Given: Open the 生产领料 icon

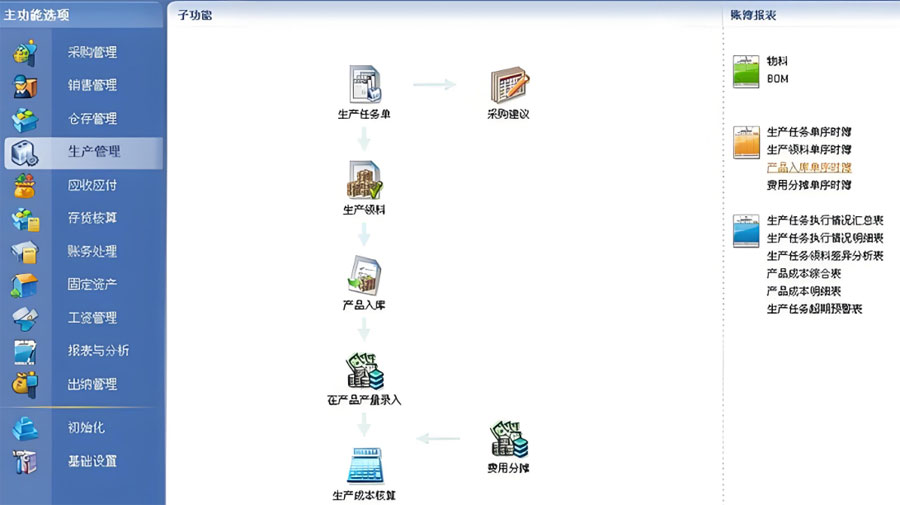Looking at the screenshot, I should [364, 180].
